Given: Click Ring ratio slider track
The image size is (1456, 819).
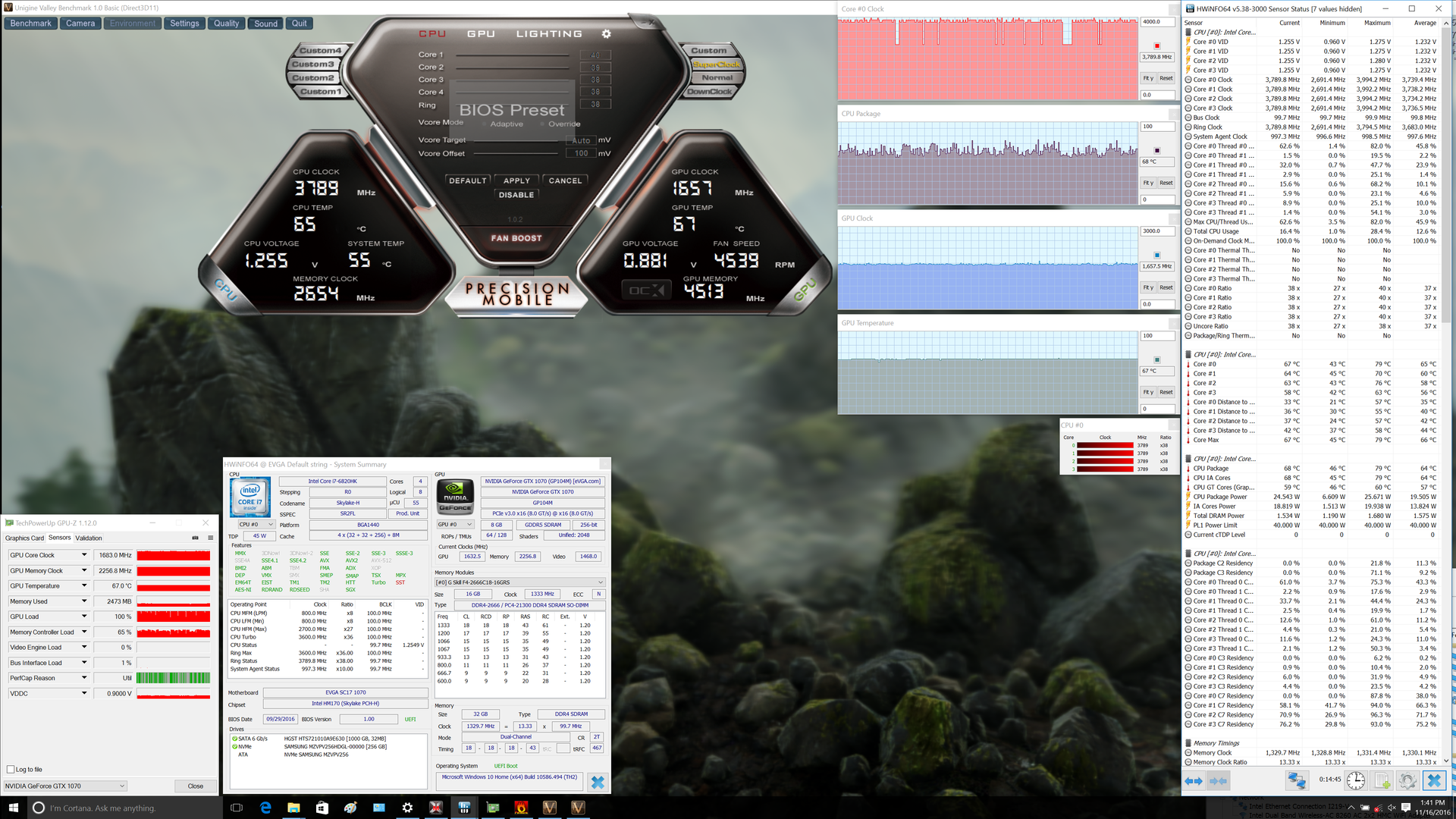Looking at the screenshot, I should click(513, 105).
